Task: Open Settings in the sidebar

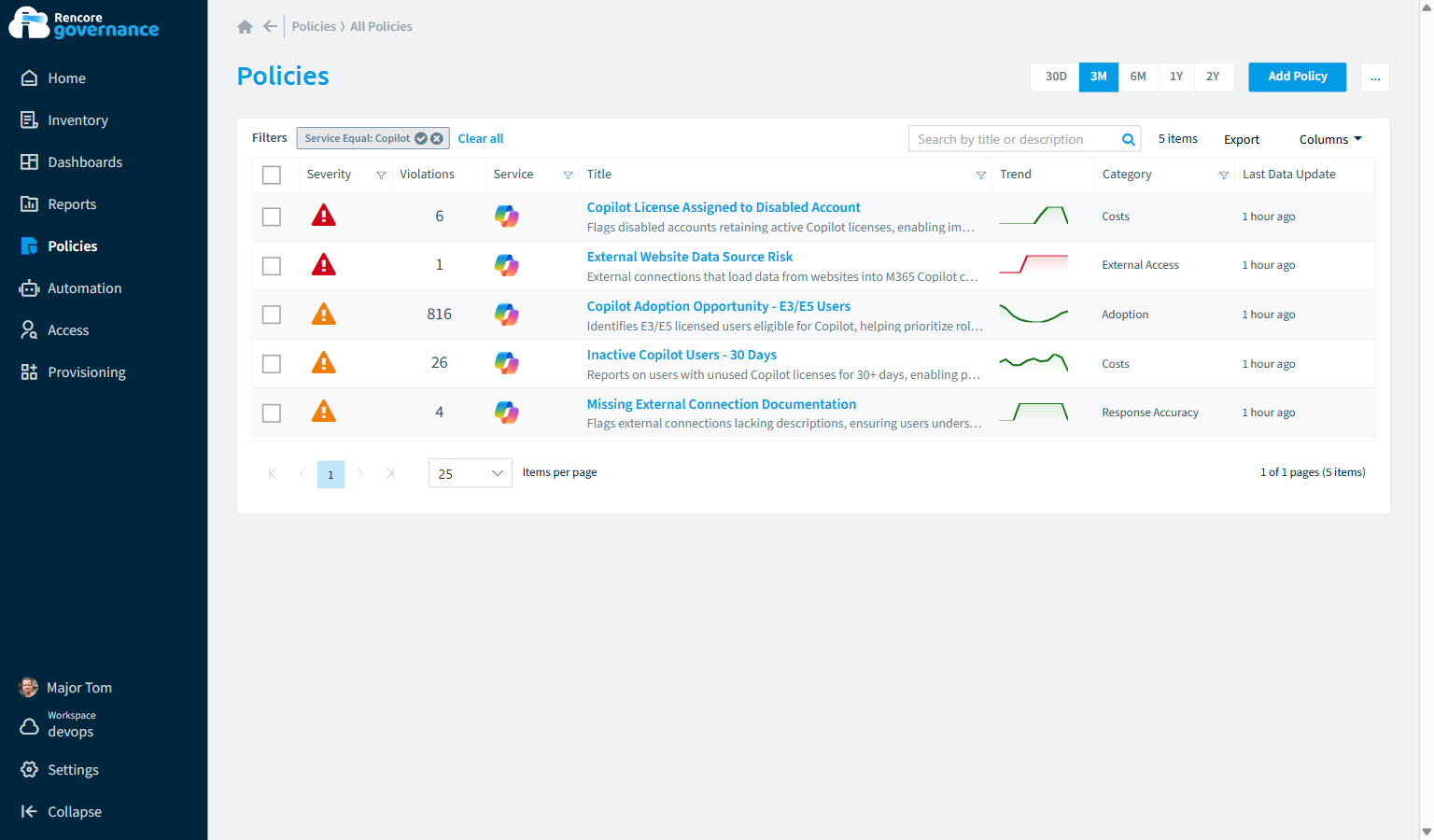Action: point(60,770)
